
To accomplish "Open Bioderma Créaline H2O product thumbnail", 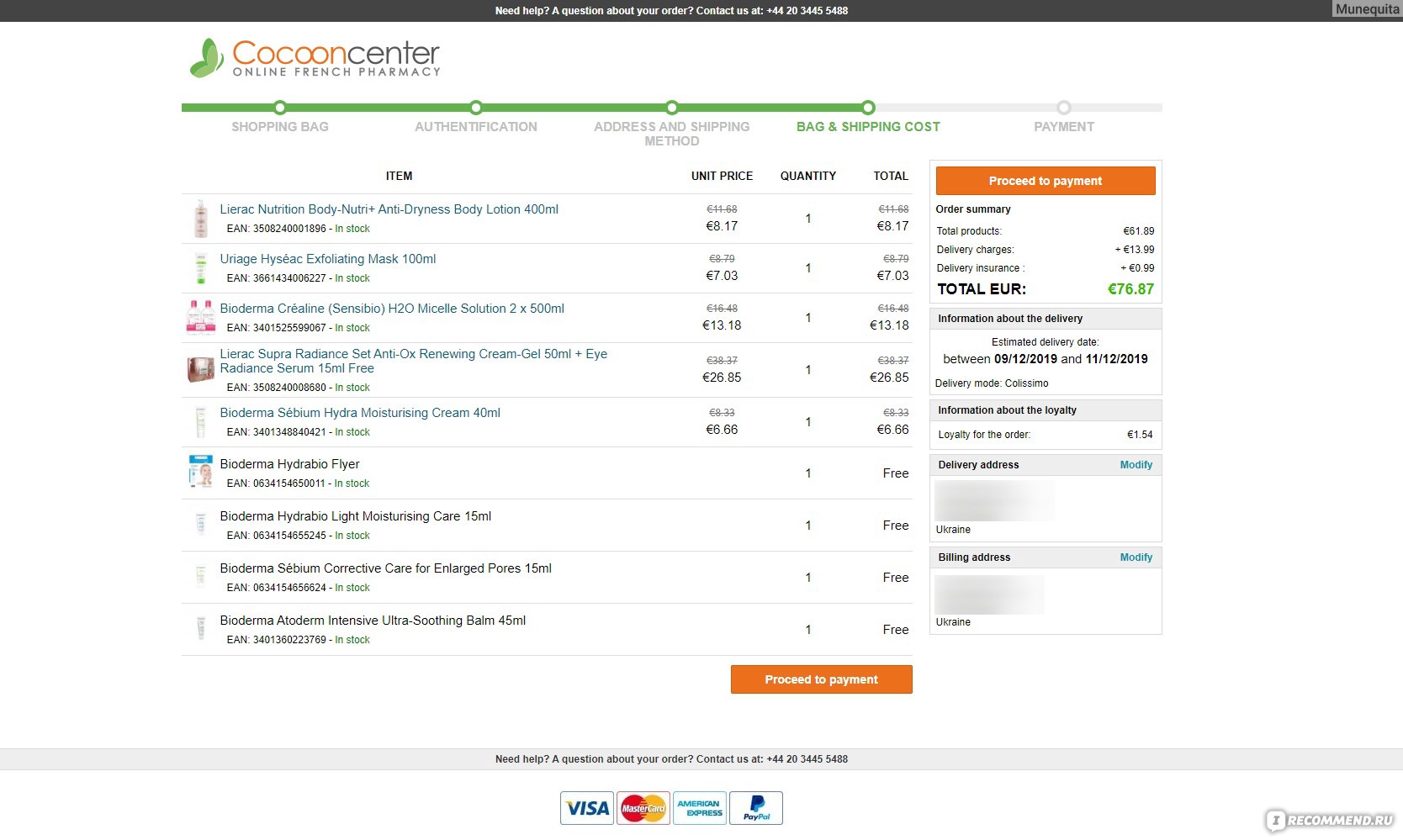I will click(200, 318).
